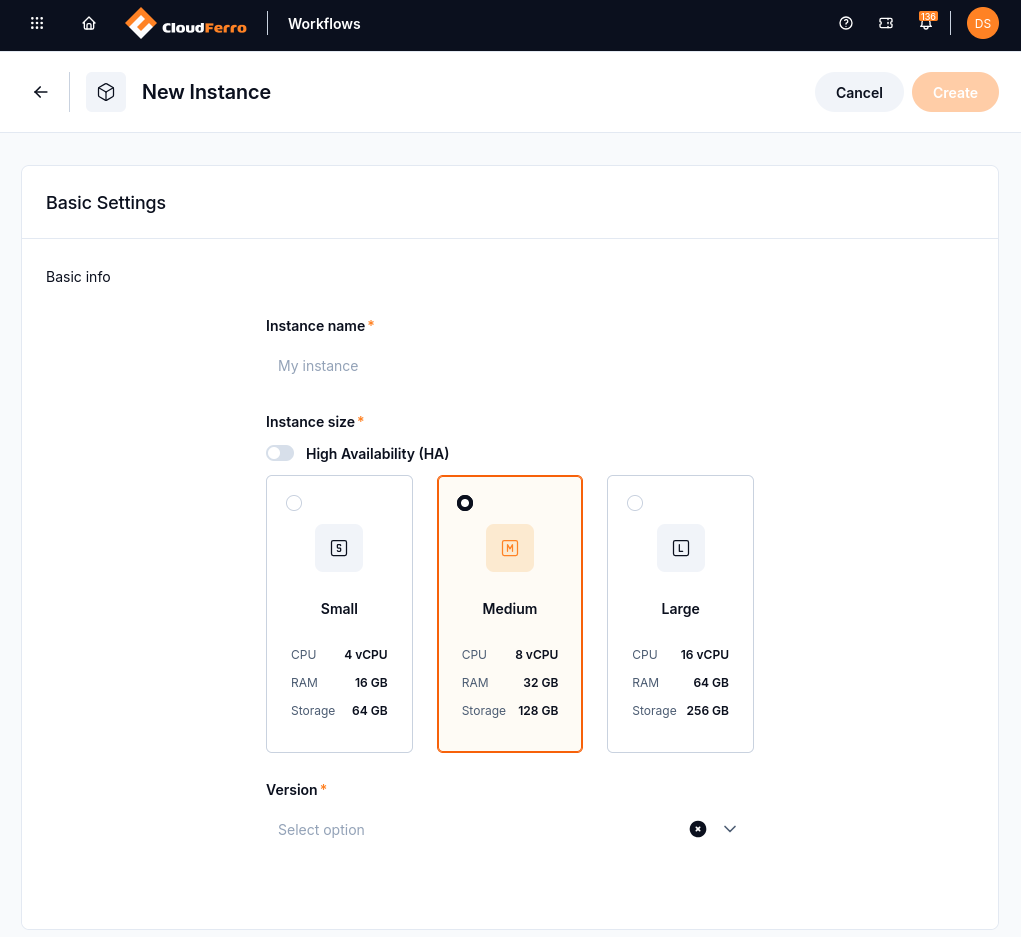Click the cube instance icon
The image size is (1021, 937).
click(x=106, y=92)
